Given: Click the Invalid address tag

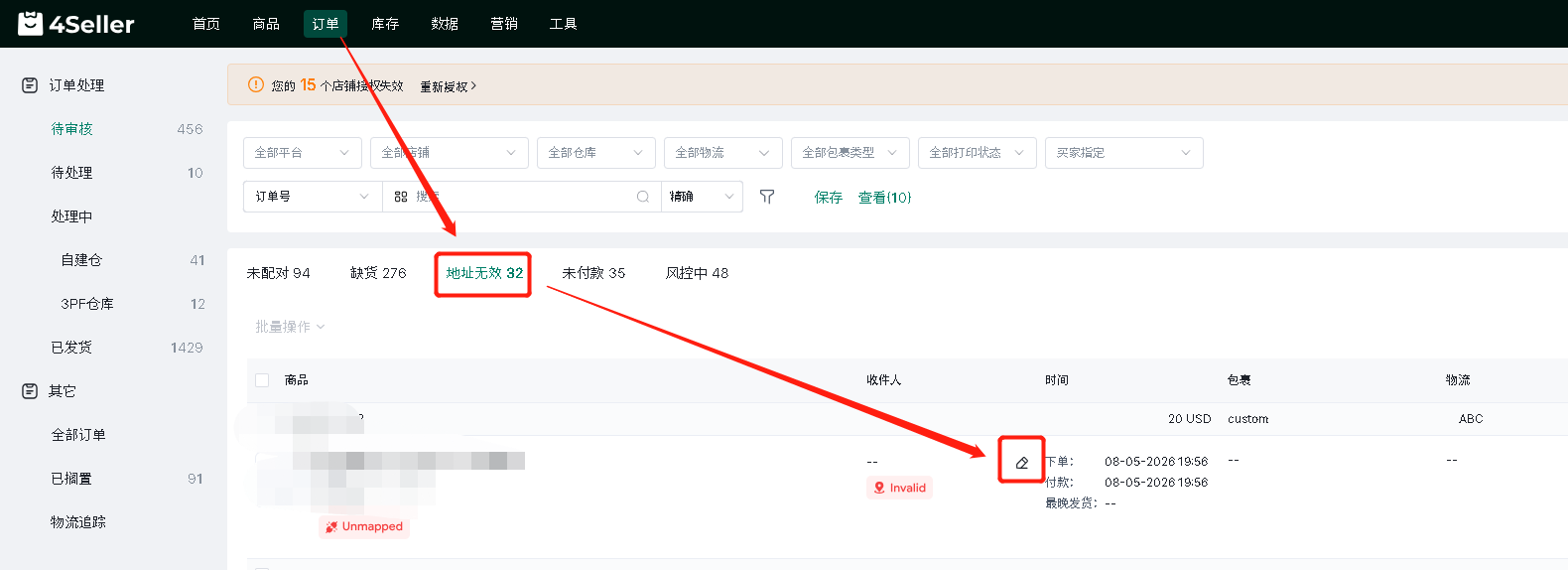Looking at the screenshot, I should (899, 488).
